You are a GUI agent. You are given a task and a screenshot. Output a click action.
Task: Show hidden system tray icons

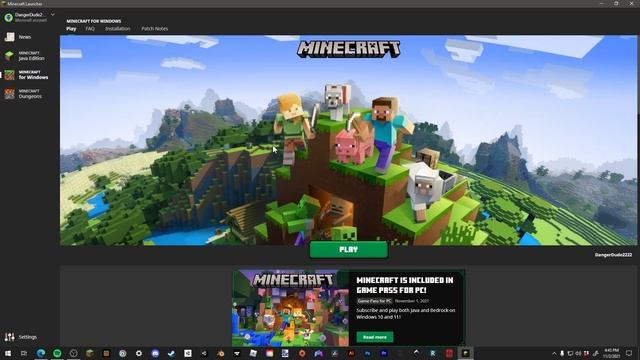[x=554, y=353]
